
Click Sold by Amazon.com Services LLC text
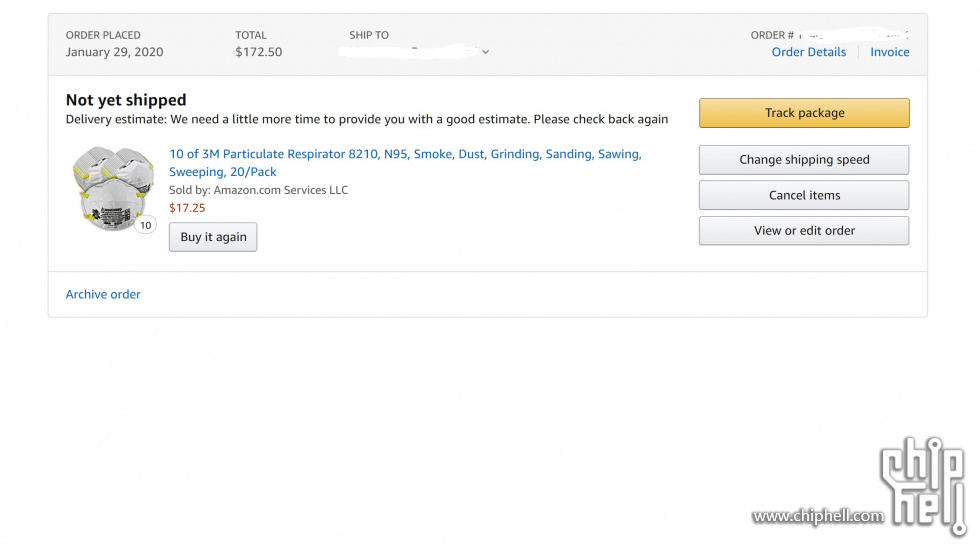258,190
